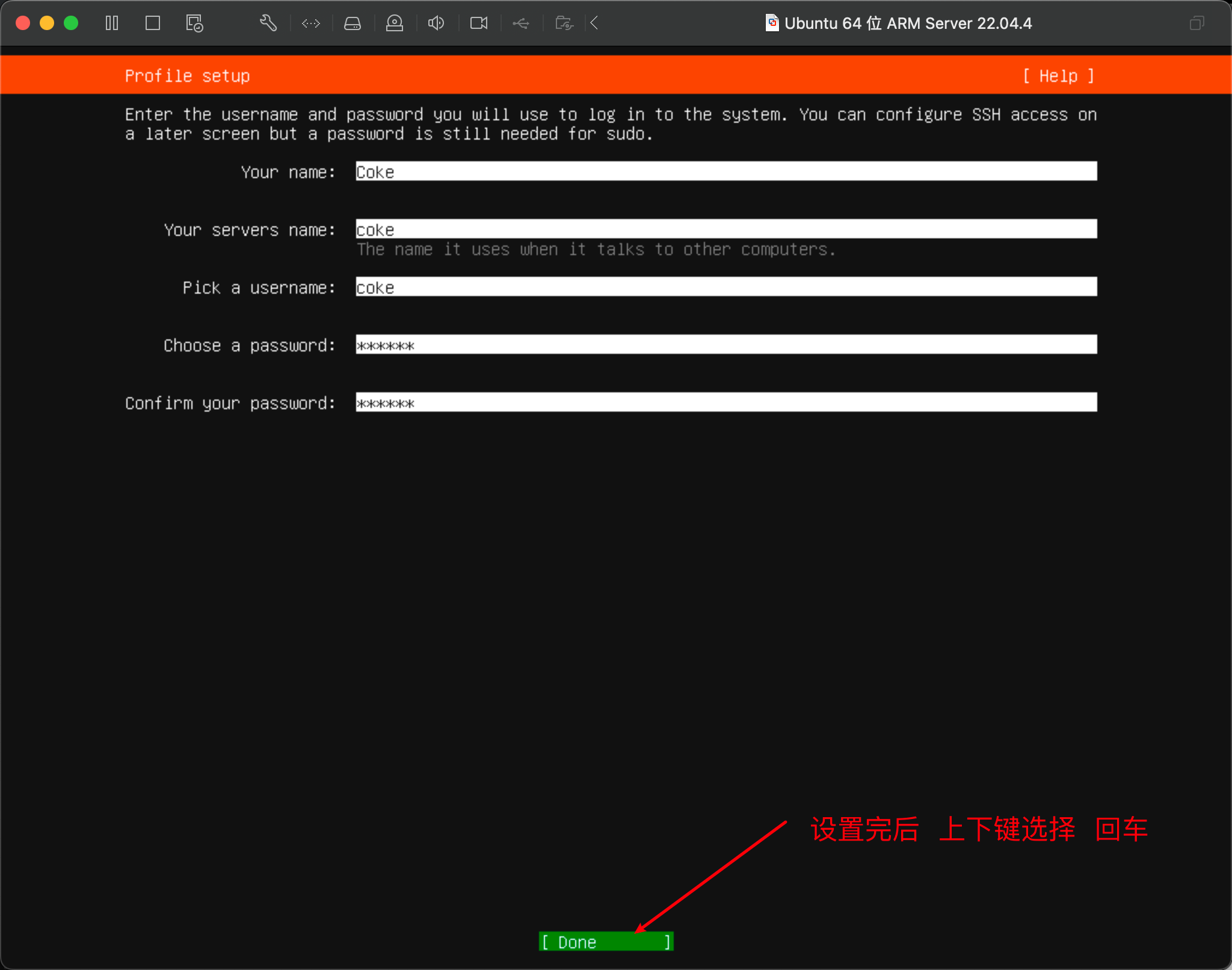Click the Confirm your password field
Screen dimensions: 1232x970
(725, 403)
